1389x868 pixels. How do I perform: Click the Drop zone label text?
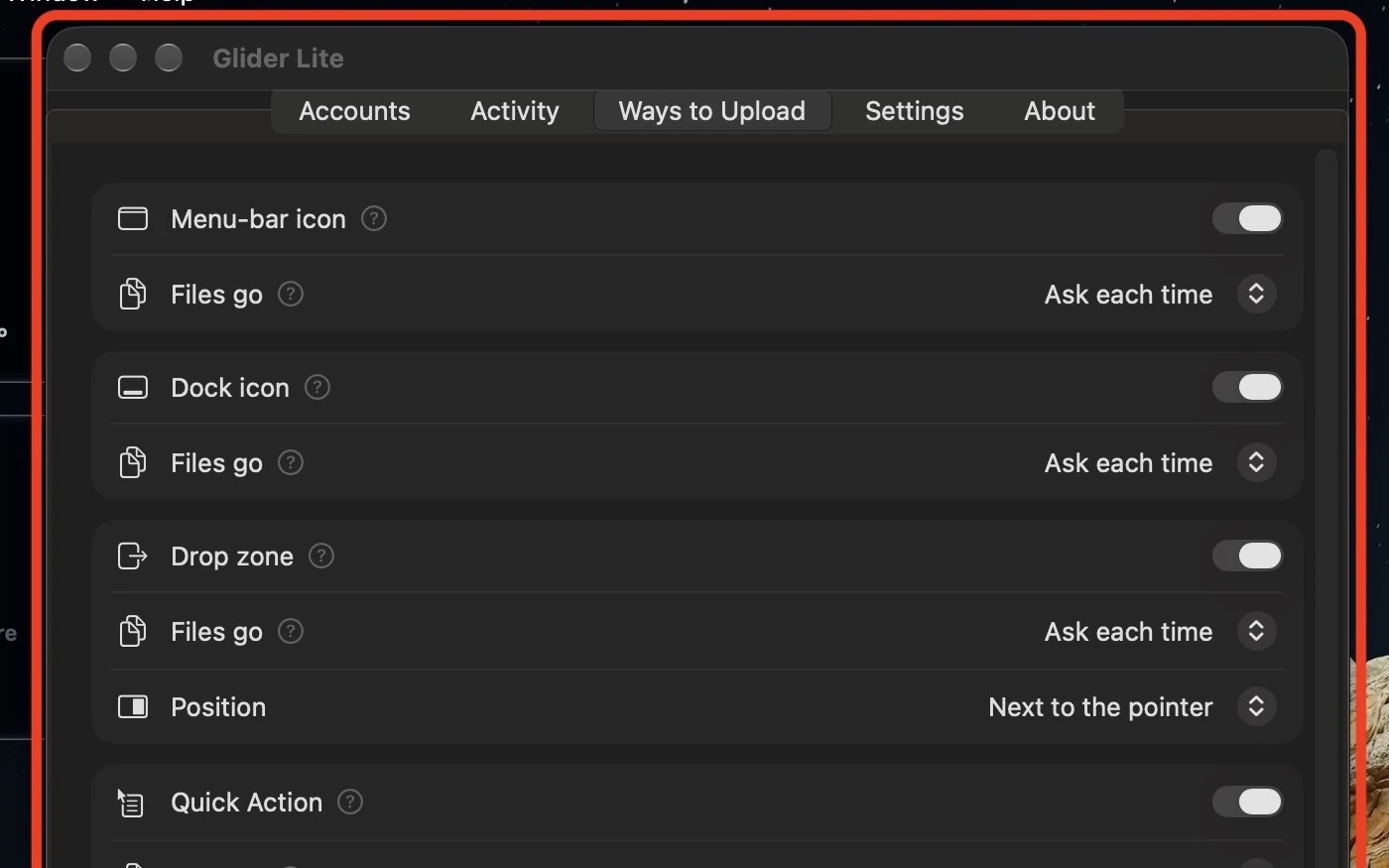[232, 557]
